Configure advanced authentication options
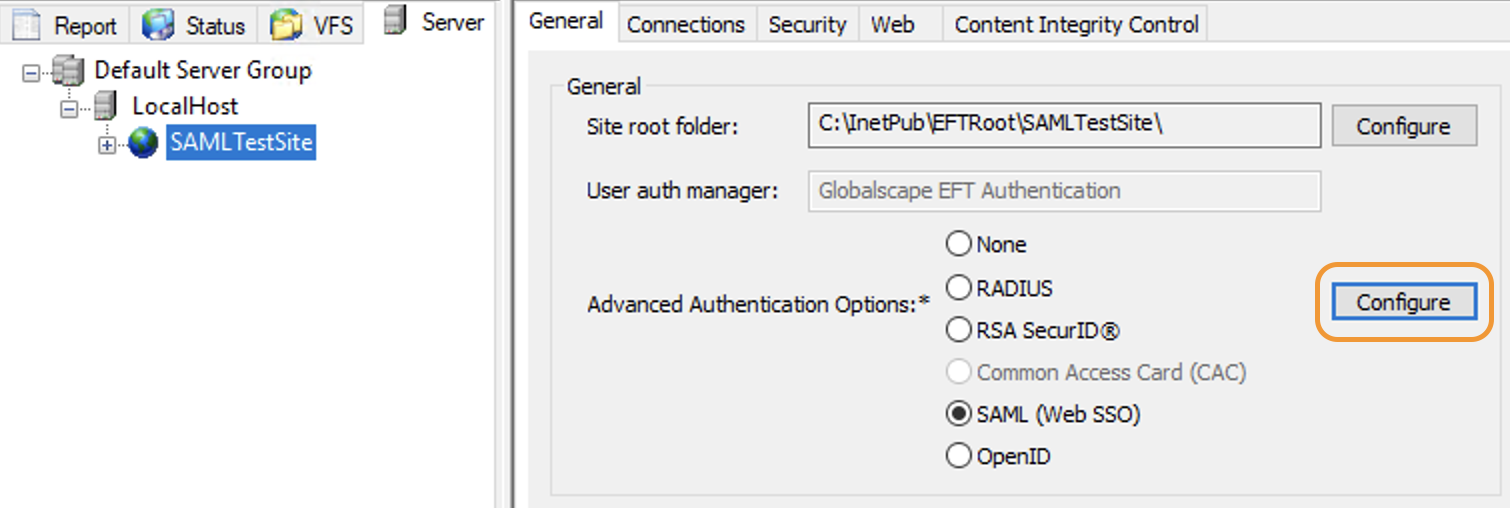This screenshot has height=508, width=1510. 1403,303
